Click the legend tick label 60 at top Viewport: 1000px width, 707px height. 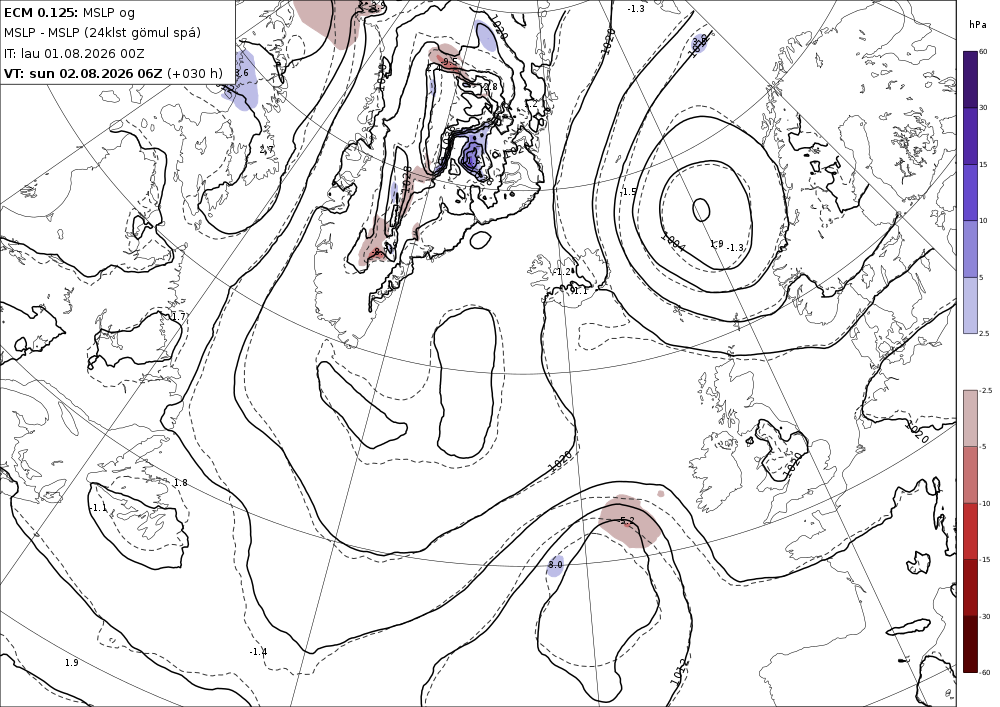pos(983,52)
